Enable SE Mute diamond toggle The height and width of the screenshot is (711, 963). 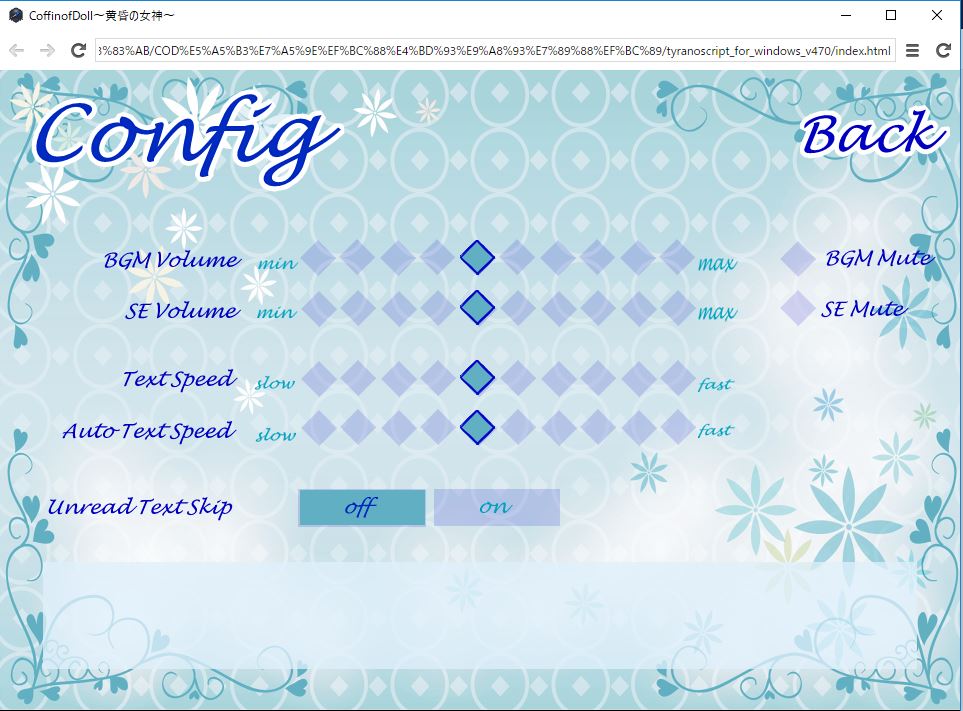coord(798,308)
